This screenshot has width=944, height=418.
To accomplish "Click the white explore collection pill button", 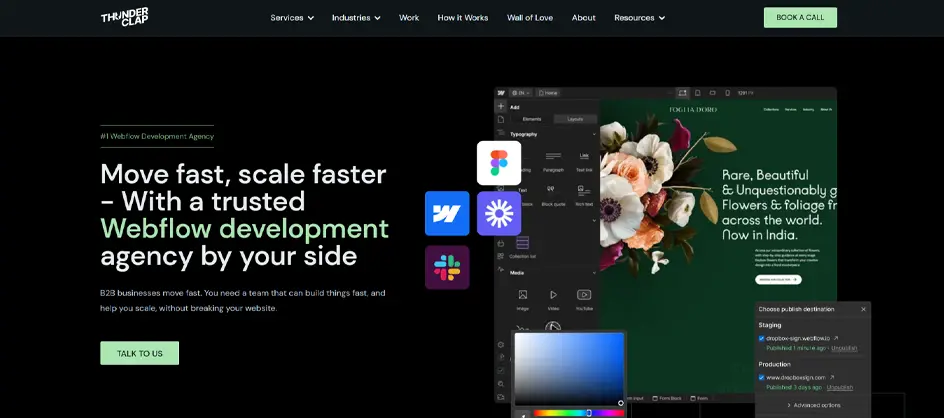I will (x=778, y=279).
